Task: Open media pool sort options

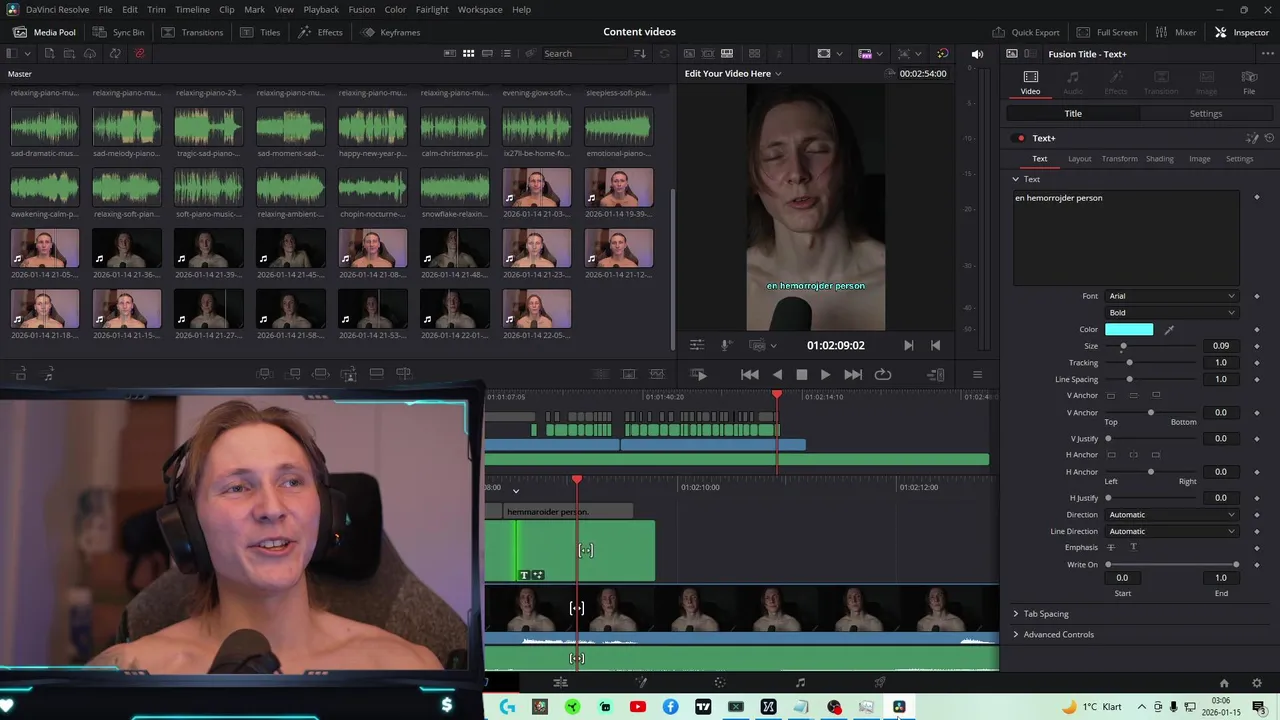Action: coord(640,53)
